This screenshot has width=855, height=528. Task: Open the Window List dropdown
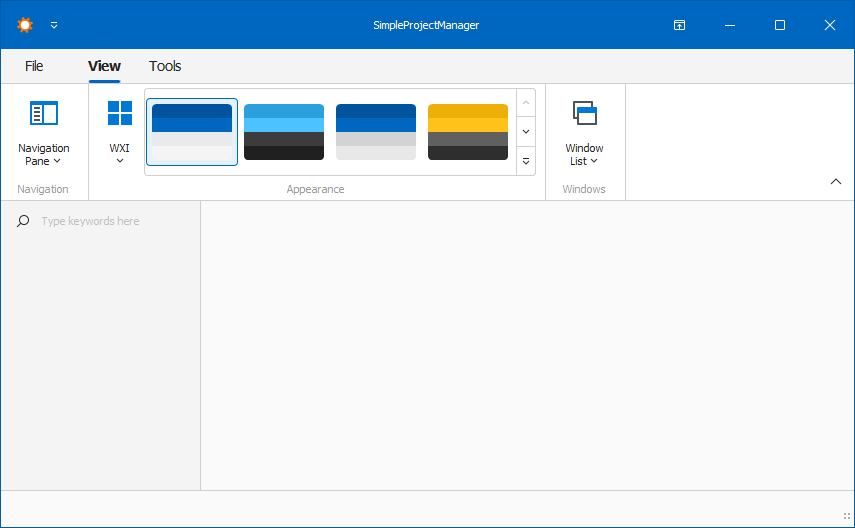click(x=584, y=133)
